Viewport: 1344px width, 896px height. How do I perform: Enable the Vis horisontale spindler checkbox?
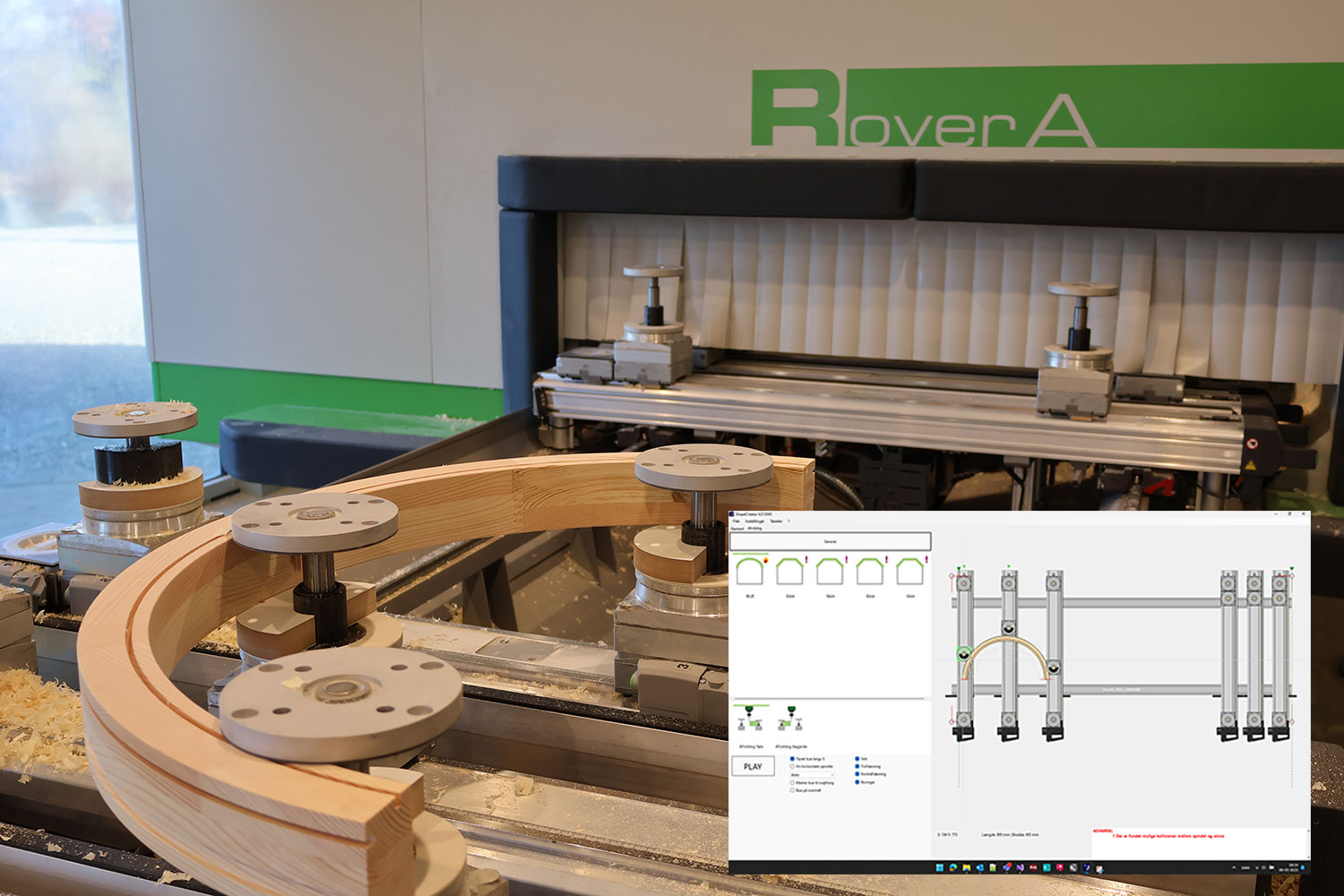[792, 767]
